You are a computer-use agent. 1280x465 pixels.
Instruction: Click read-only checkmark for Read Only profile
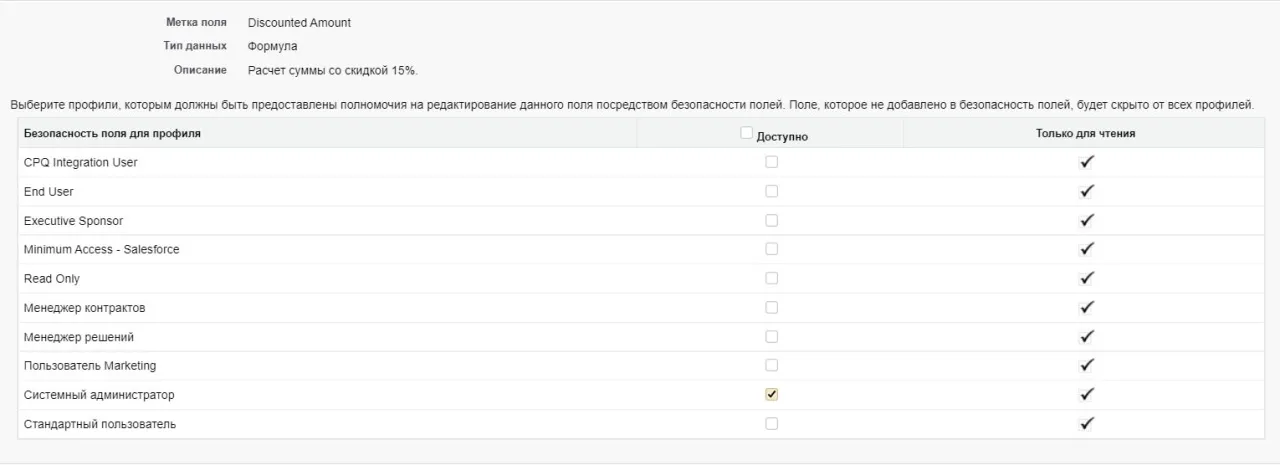(x=1086, y=278)
